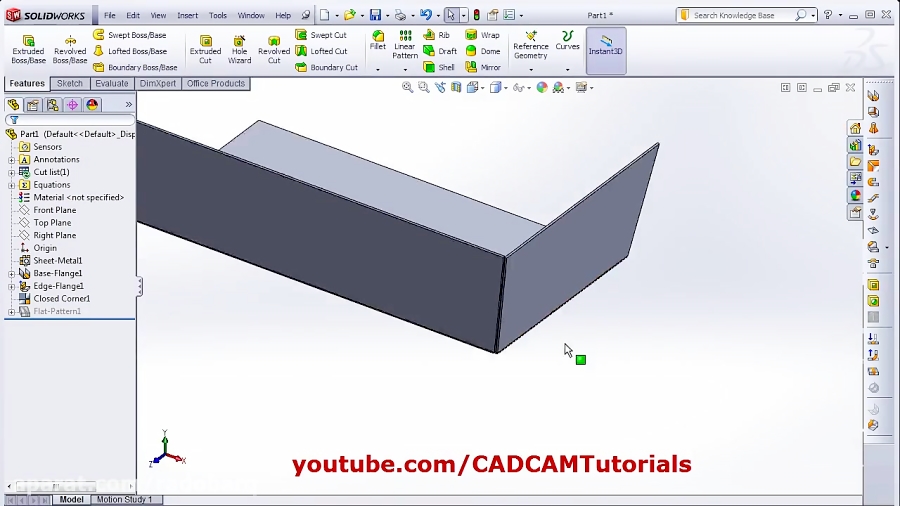Expand the Base-Flange1 feature

click(11, 274)
